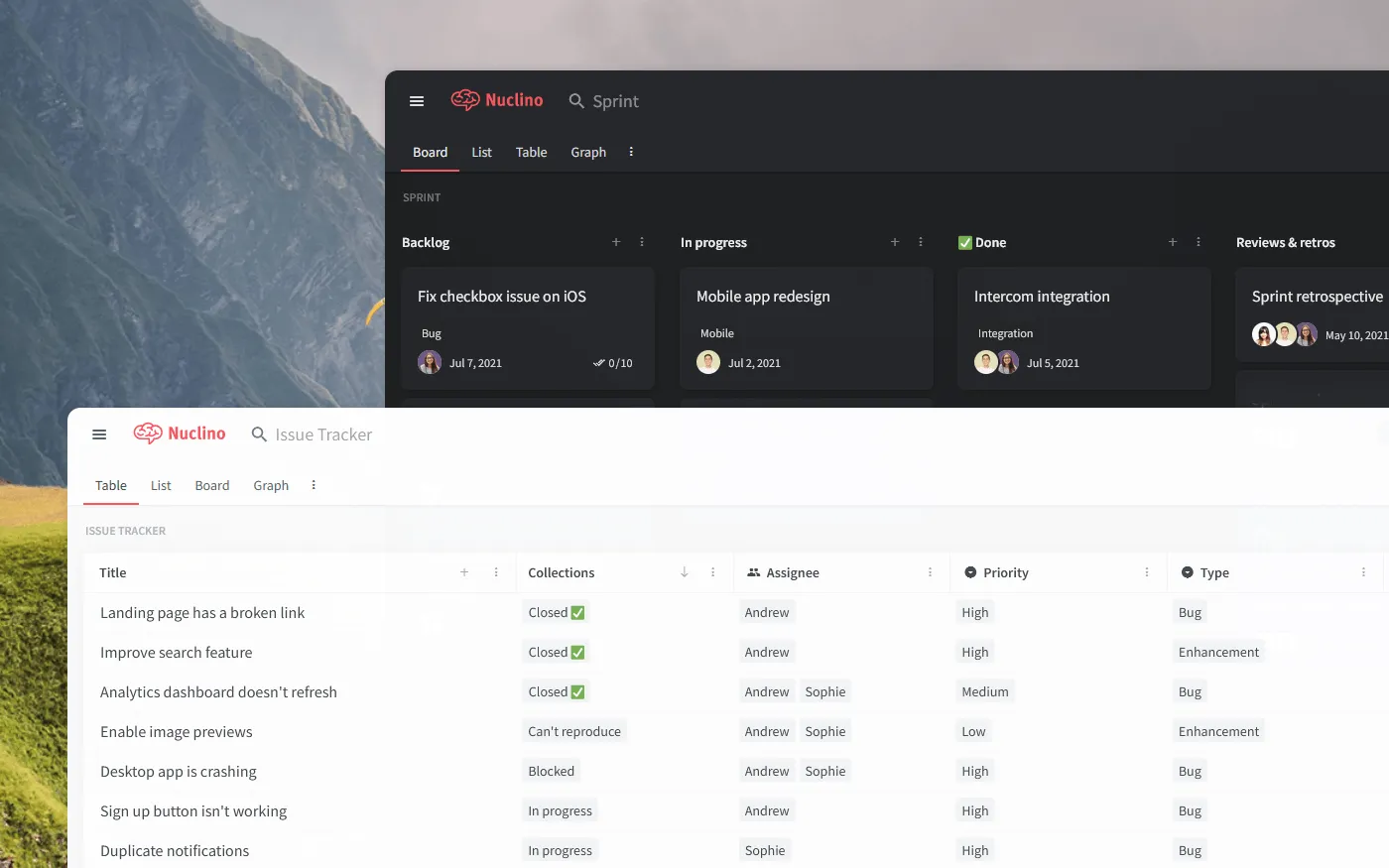Image resolution: width=1389 pixels, height=868 pixels.
Task: Click Issue Tracker search field
Action: point(323,434)
